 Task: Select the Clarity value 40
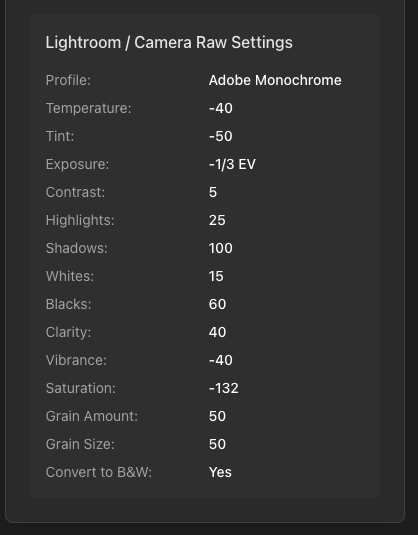(217, 332)
